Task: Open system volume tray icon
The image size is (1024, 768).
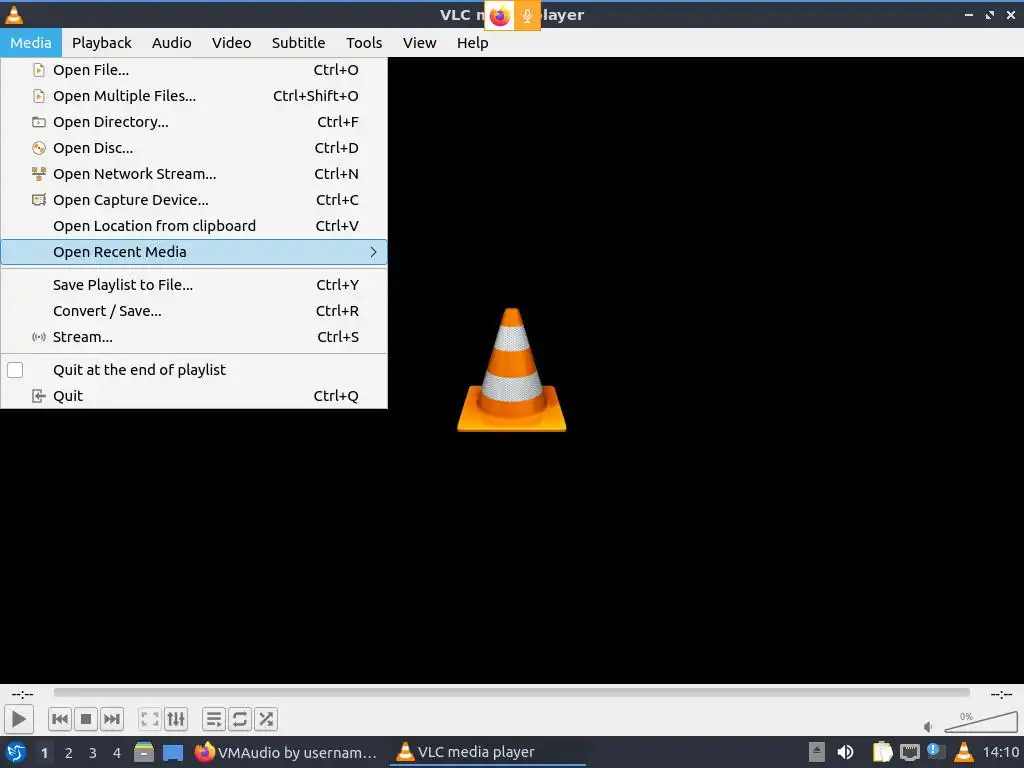Action: pyautogui.click(x=845, y=752)
